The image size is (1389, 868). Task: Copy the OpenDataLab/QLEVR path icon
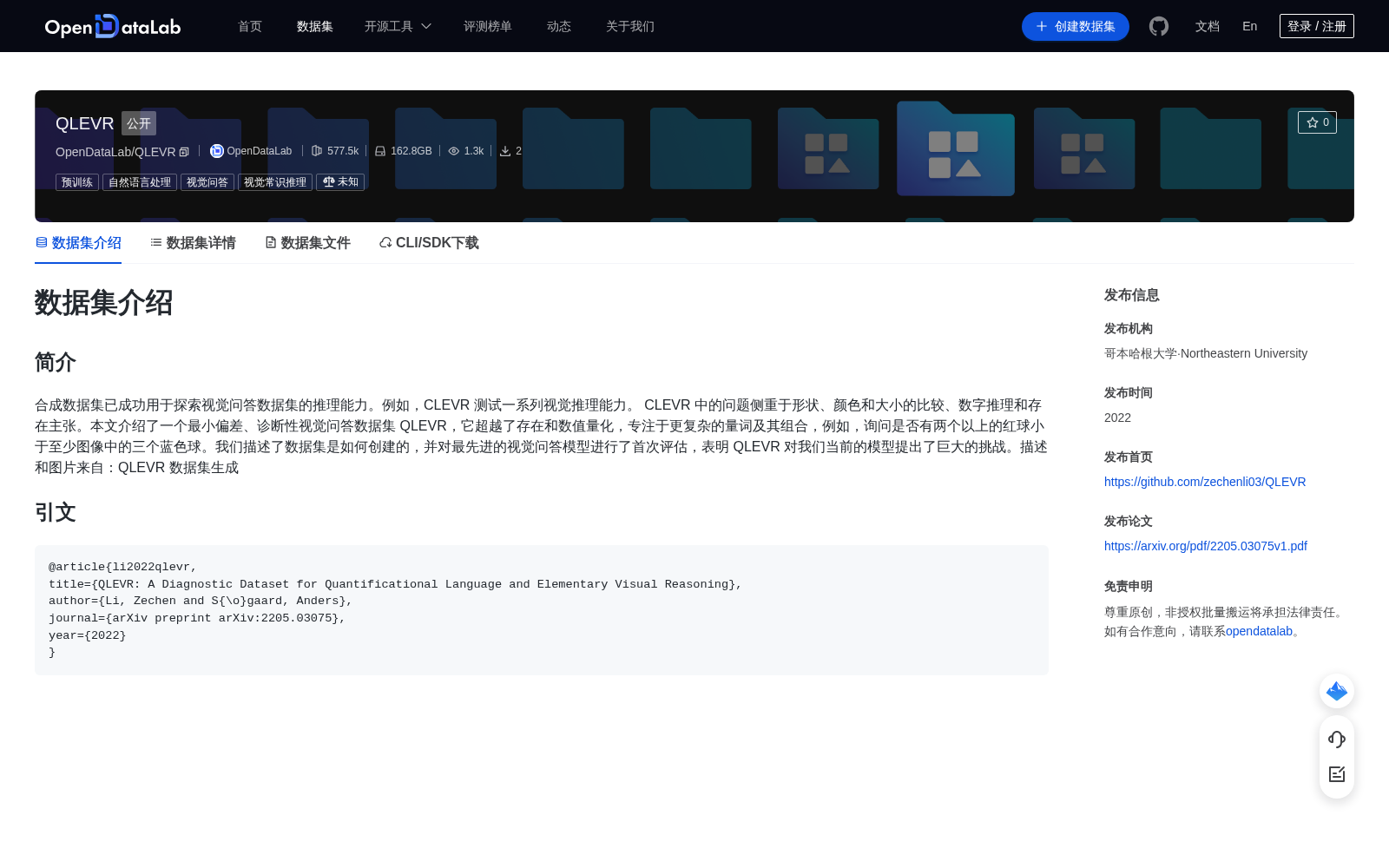coord(184,152)
